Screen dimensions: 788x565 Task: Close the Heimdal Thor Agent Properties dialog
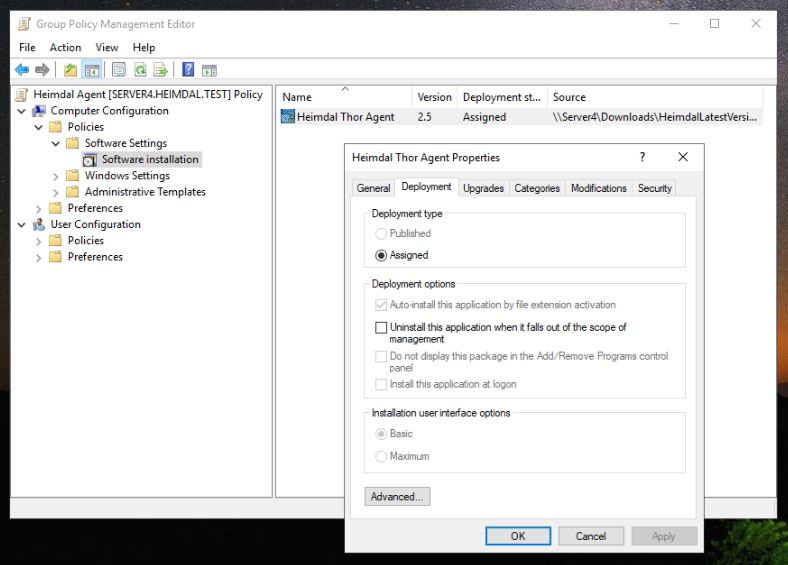coord(683,157)
